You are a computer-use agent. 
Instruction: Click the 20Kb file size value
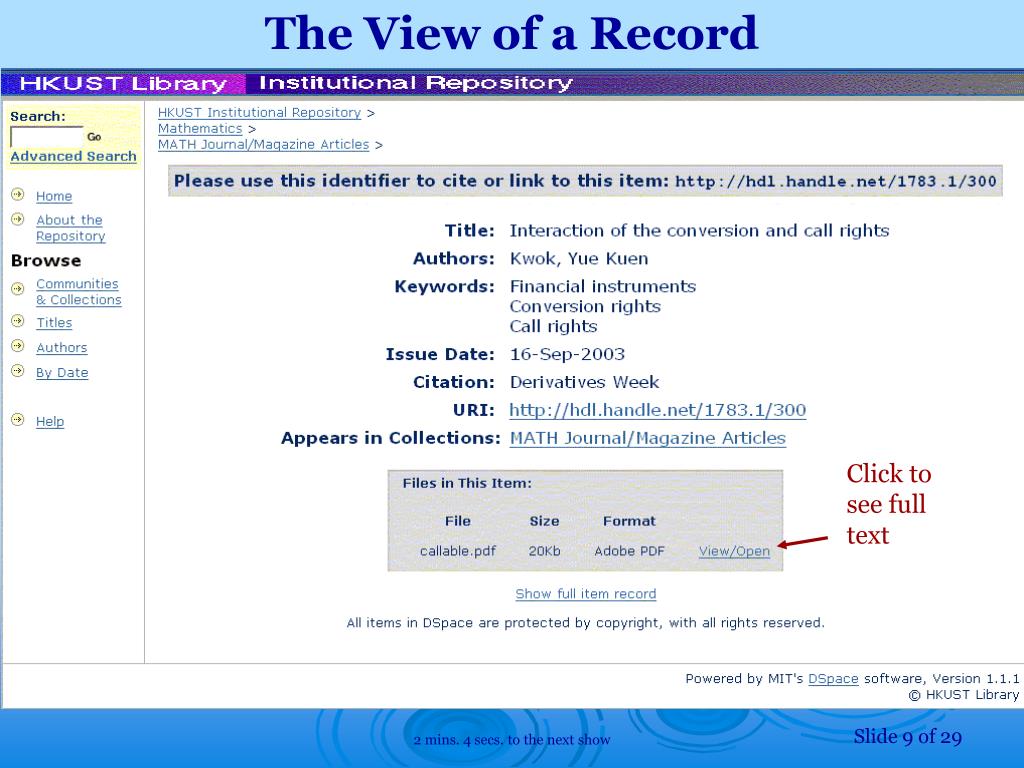545,551
